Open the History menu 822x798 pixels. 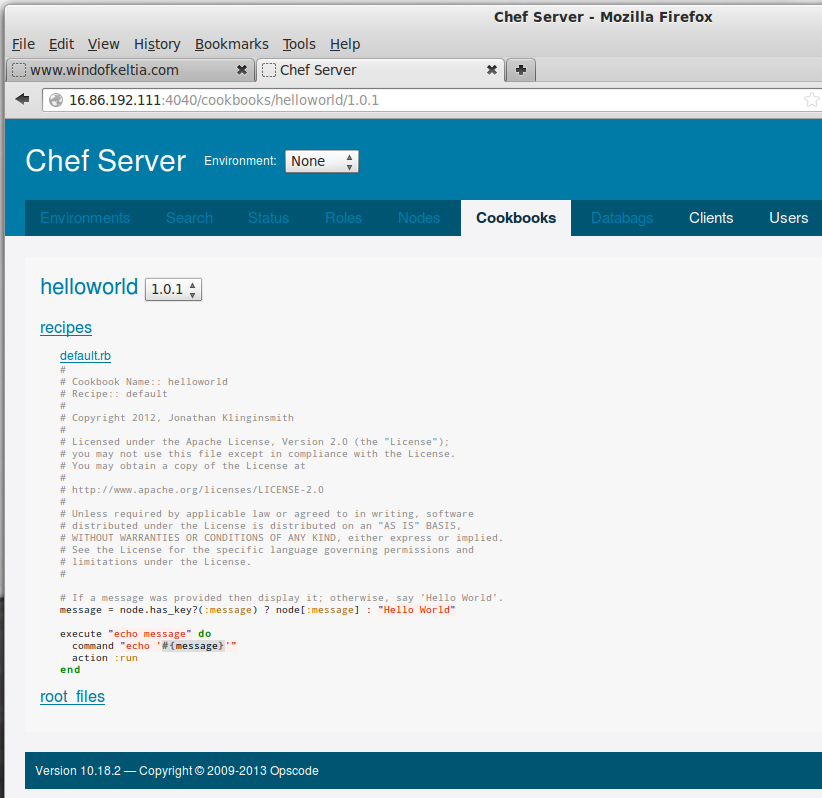pos(157,44)
